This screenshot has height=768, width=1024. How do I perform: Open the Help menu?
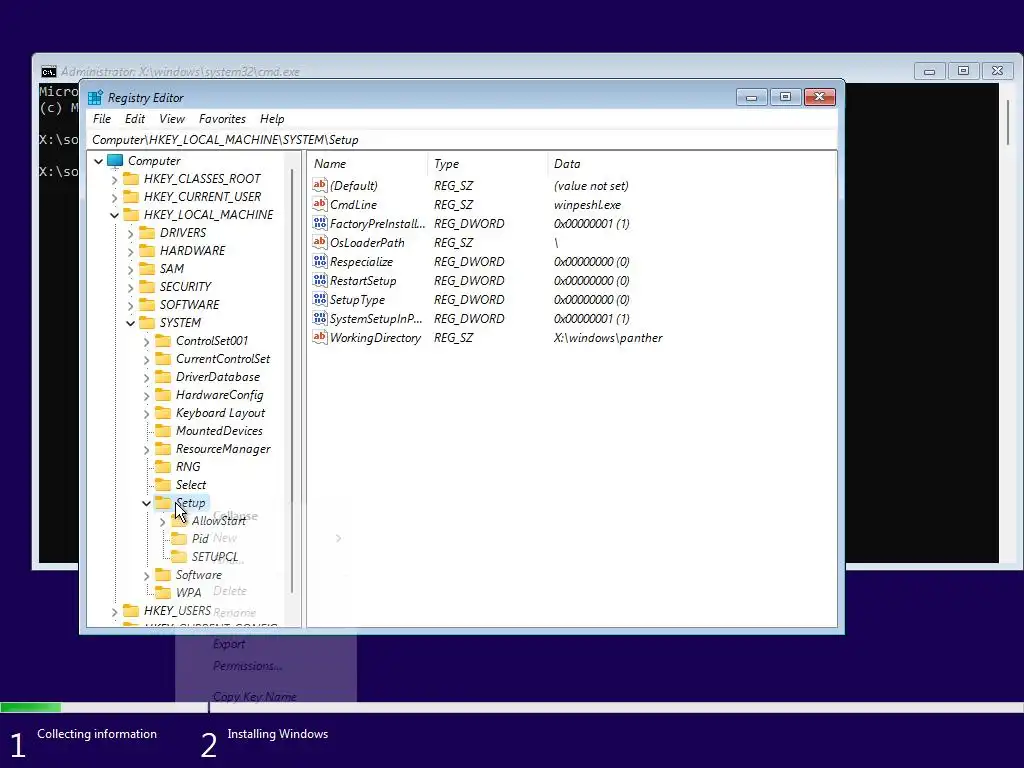pos(272,119)
